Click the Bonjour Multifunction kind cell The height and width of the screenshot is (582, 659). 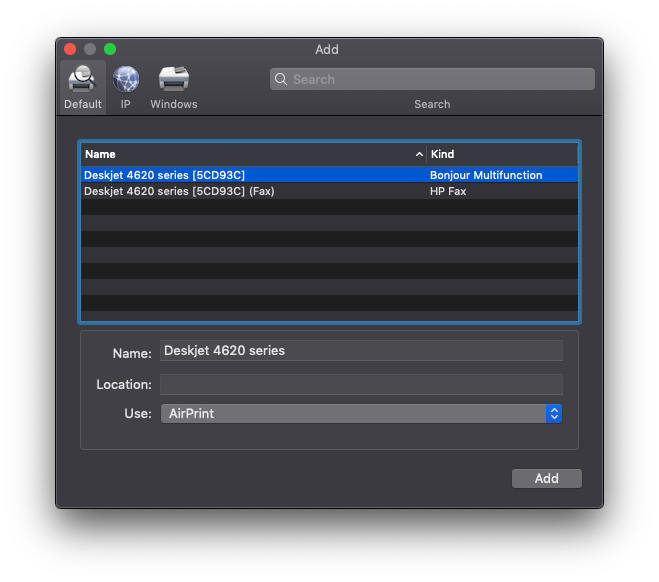[x=486, y=175]
